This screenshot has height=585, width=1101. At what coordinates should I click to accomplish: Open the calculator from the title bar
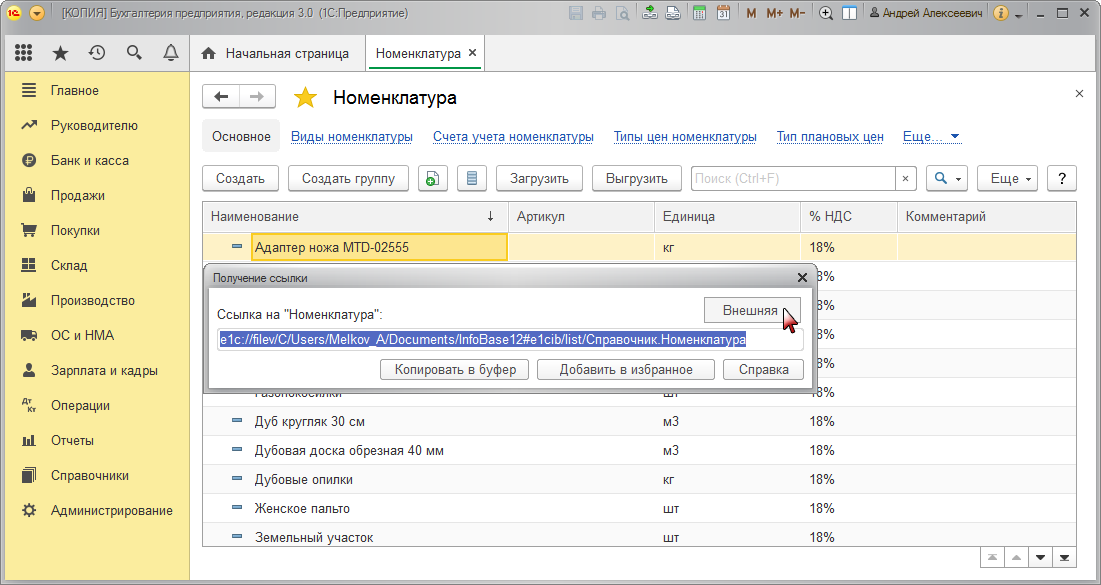pos(699,13)
